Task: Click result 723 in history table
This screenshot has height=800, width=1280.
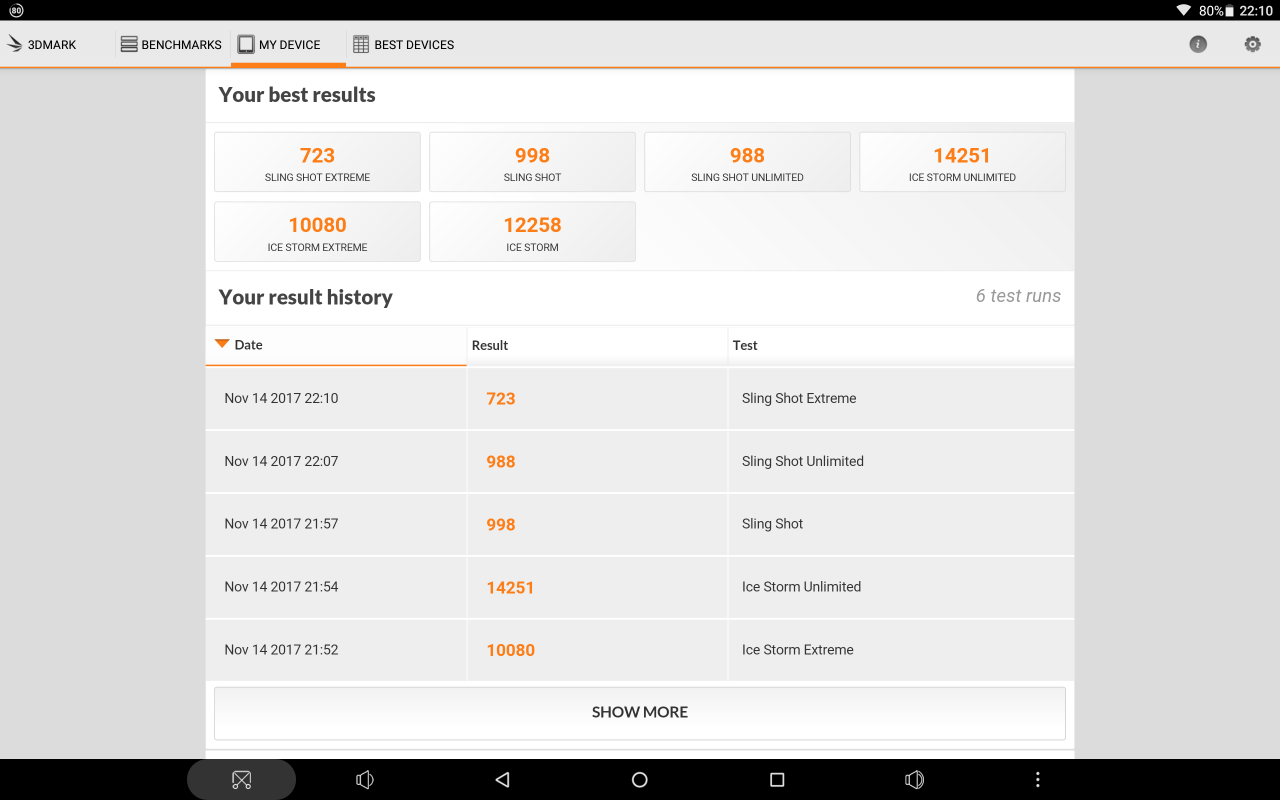Action: 501,399
